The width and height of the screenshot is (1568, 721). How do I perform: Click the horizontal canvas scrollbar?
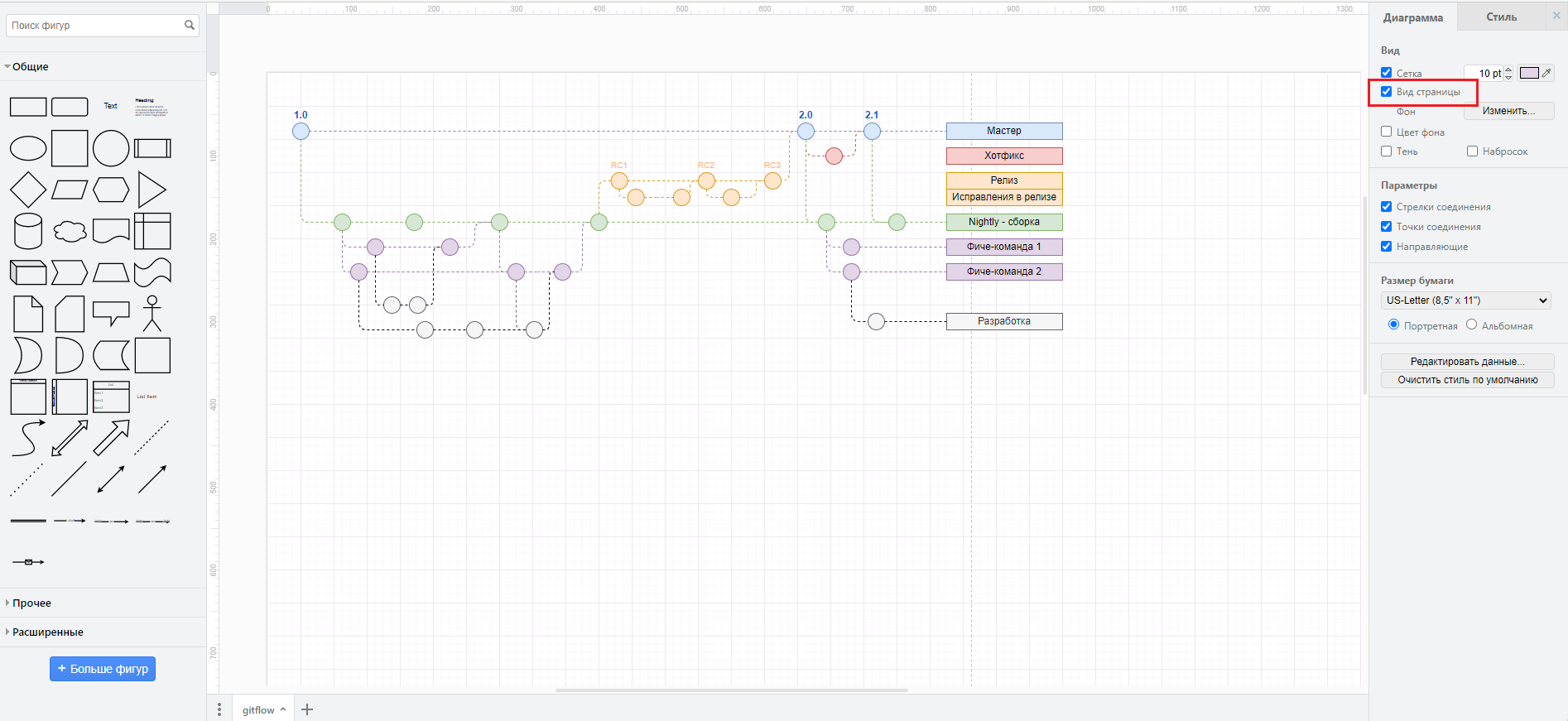tap(732, 690)
